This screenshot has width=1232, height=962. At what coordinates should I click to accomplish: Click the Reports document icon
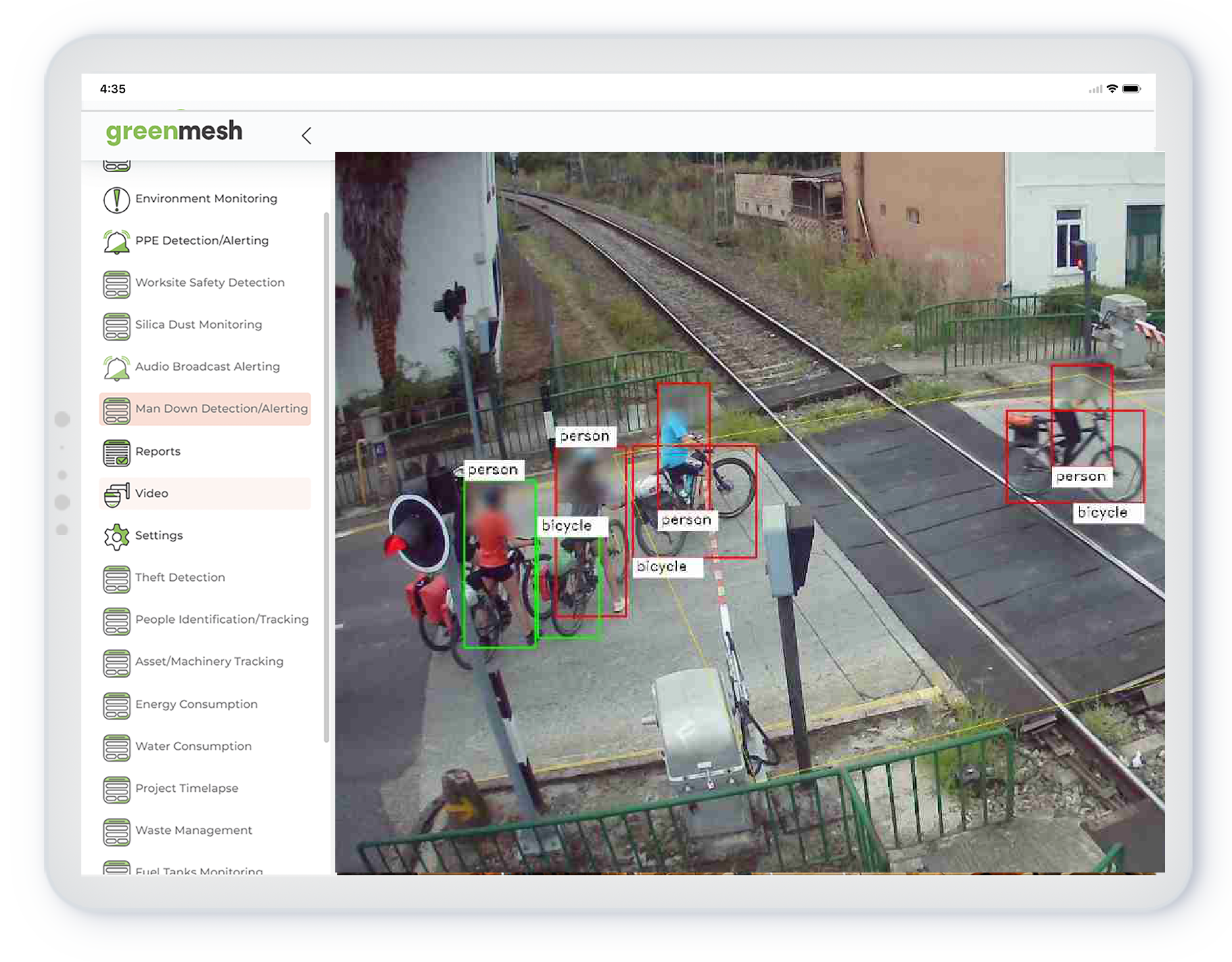116,452
